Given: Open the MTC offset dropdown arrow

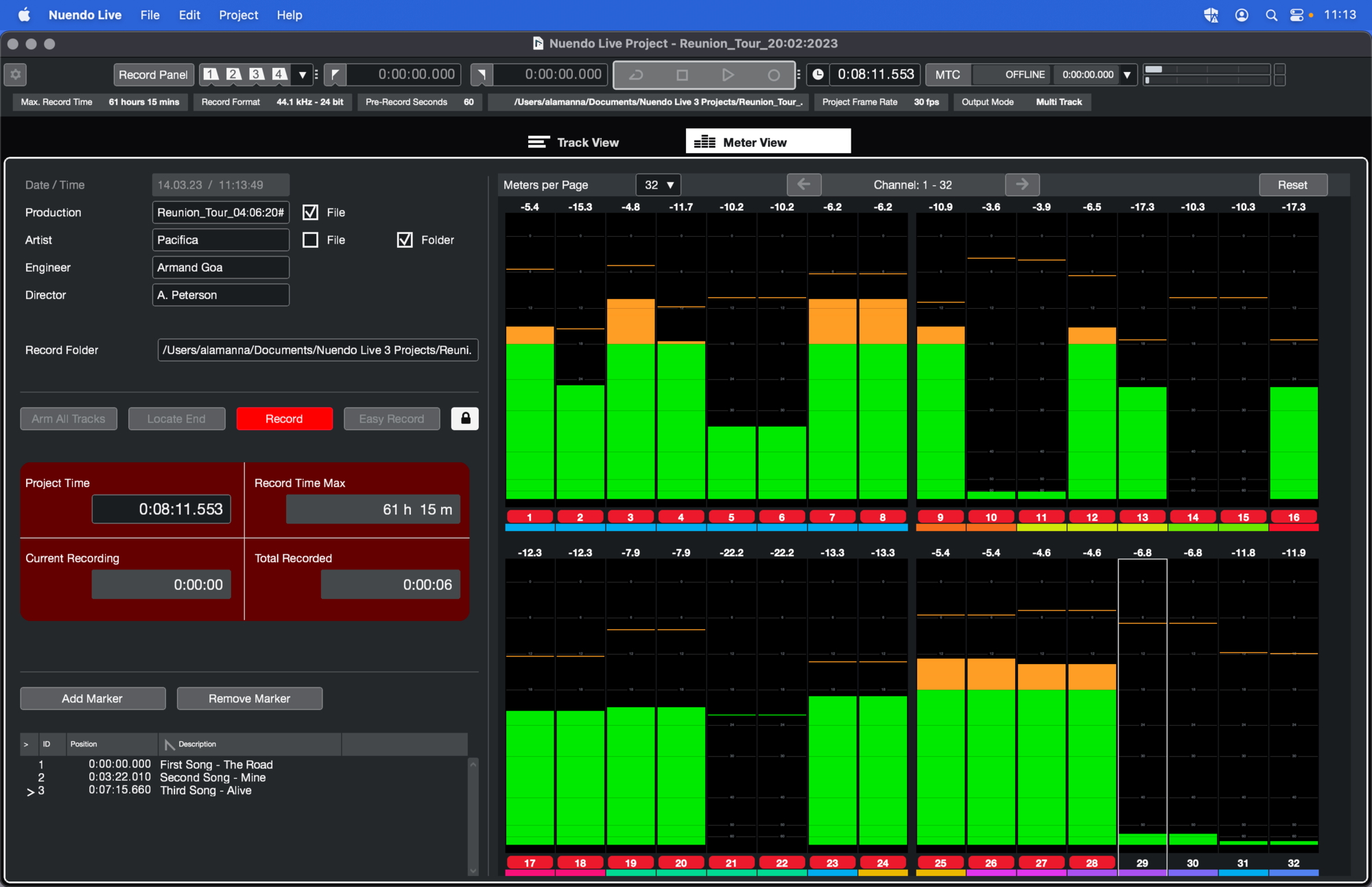Looking at the screenshot, I should click(x=1126, y=74).
